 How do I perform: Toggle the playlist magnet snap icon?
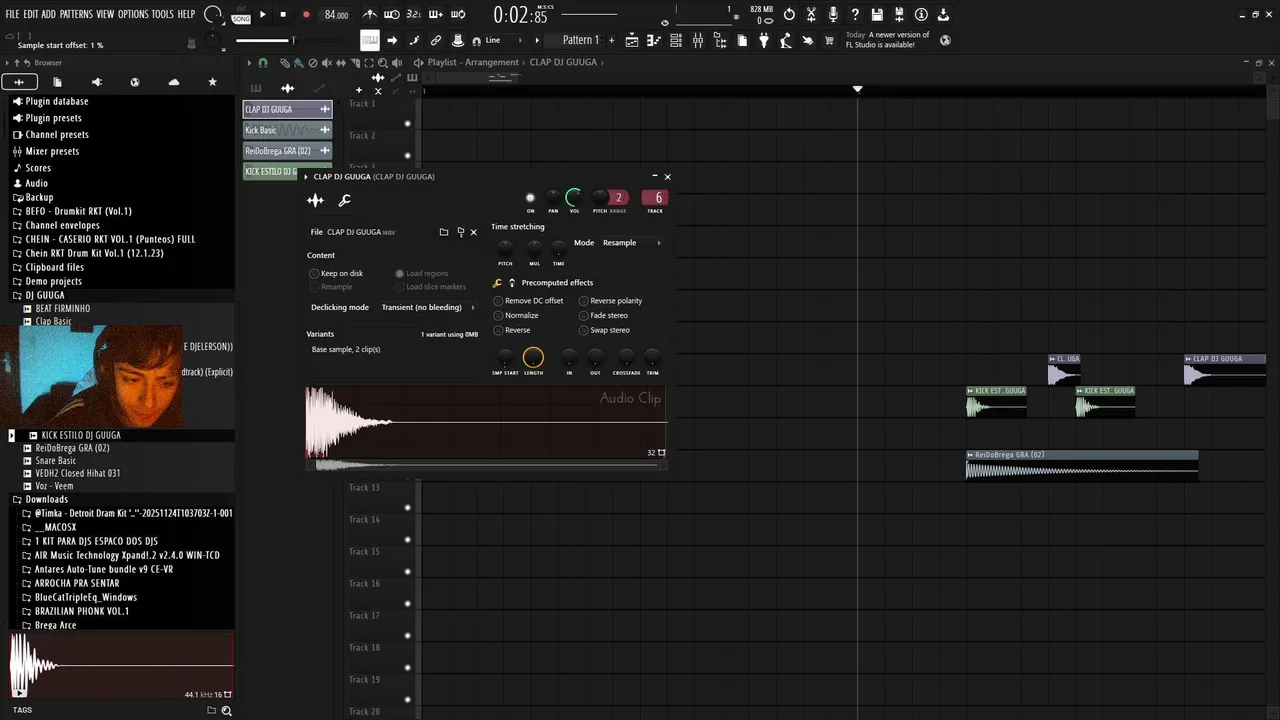point(263,62)
